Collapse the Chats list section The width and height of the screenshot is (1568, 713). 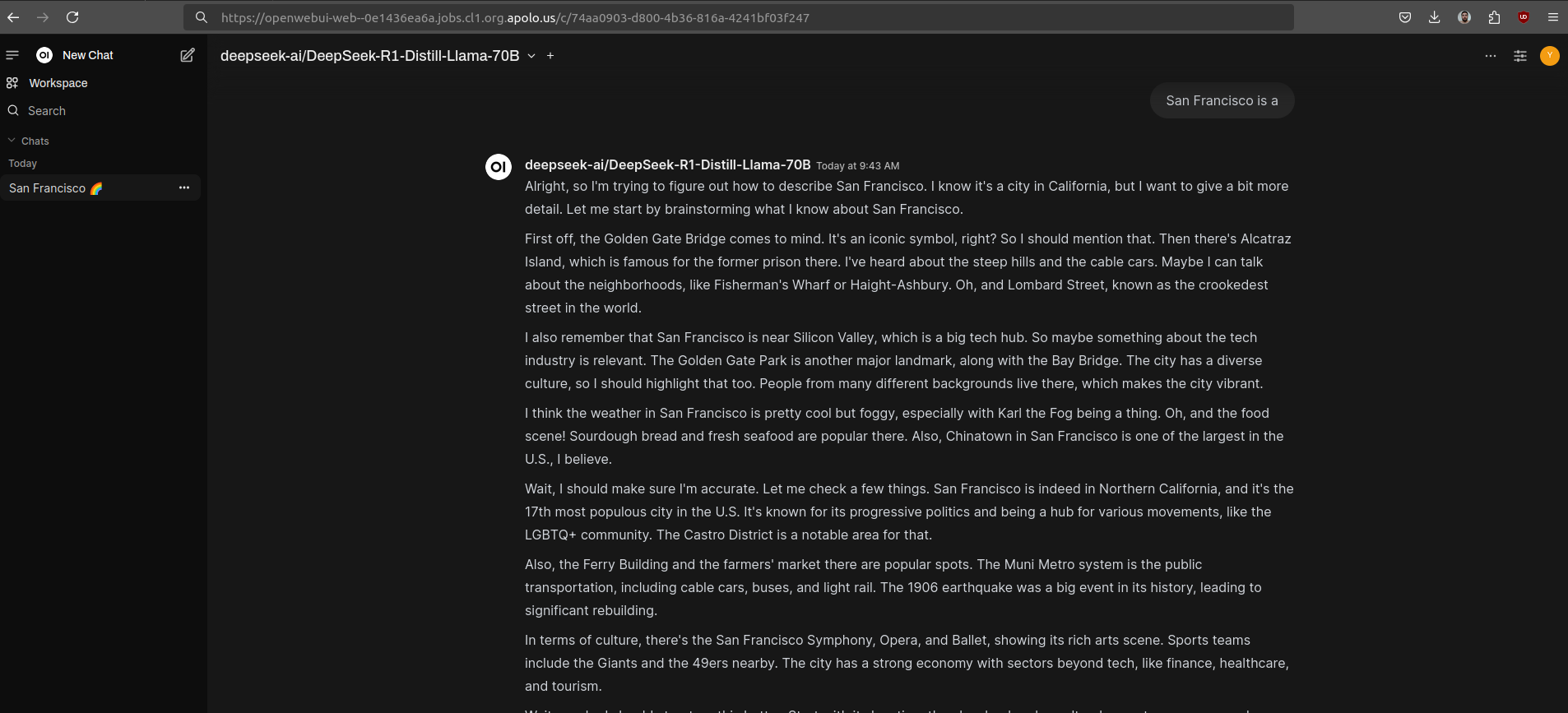pyautogui.click(x=28, y=141)
